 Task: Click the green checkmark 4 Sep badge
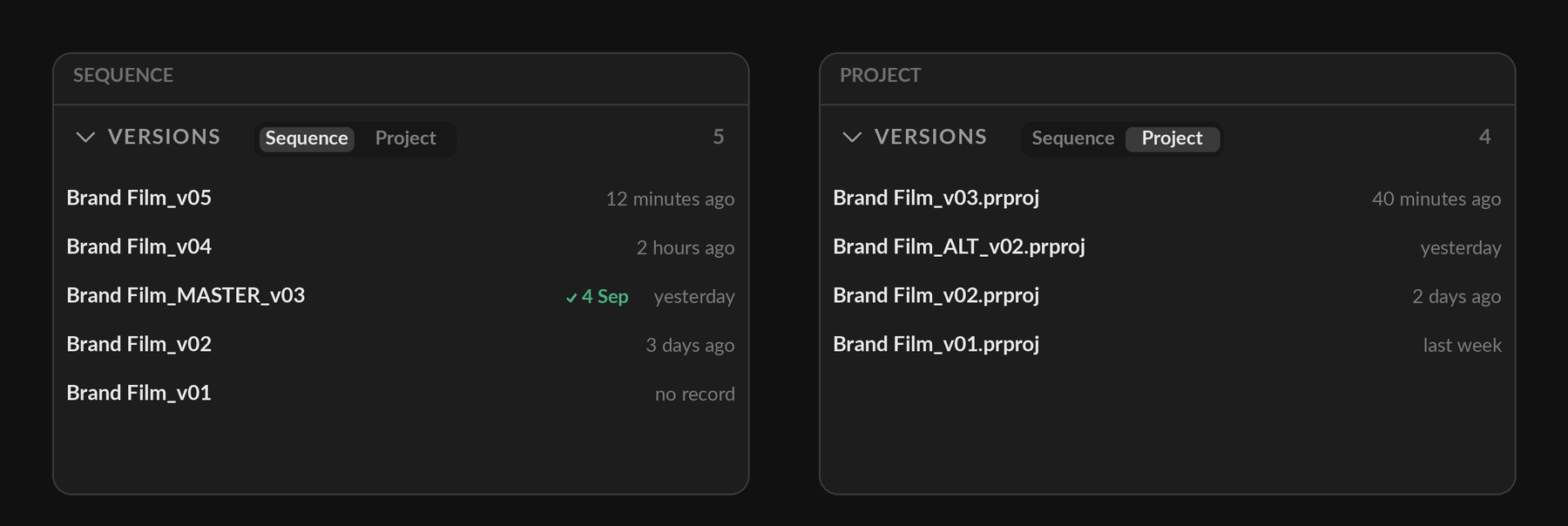(x=597, y=297)
